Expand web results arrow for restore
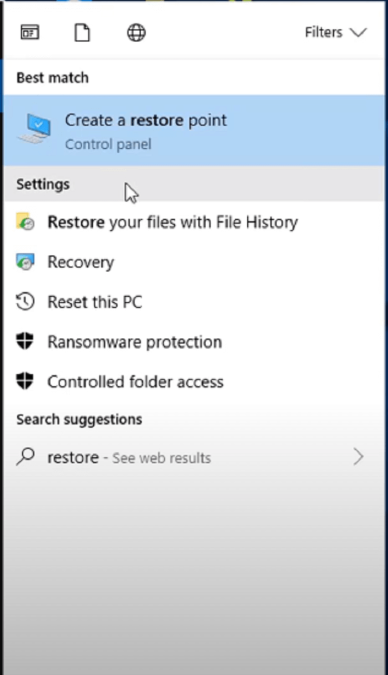The height and width of the screenshot is (675, 388). (x=358, y=457)
